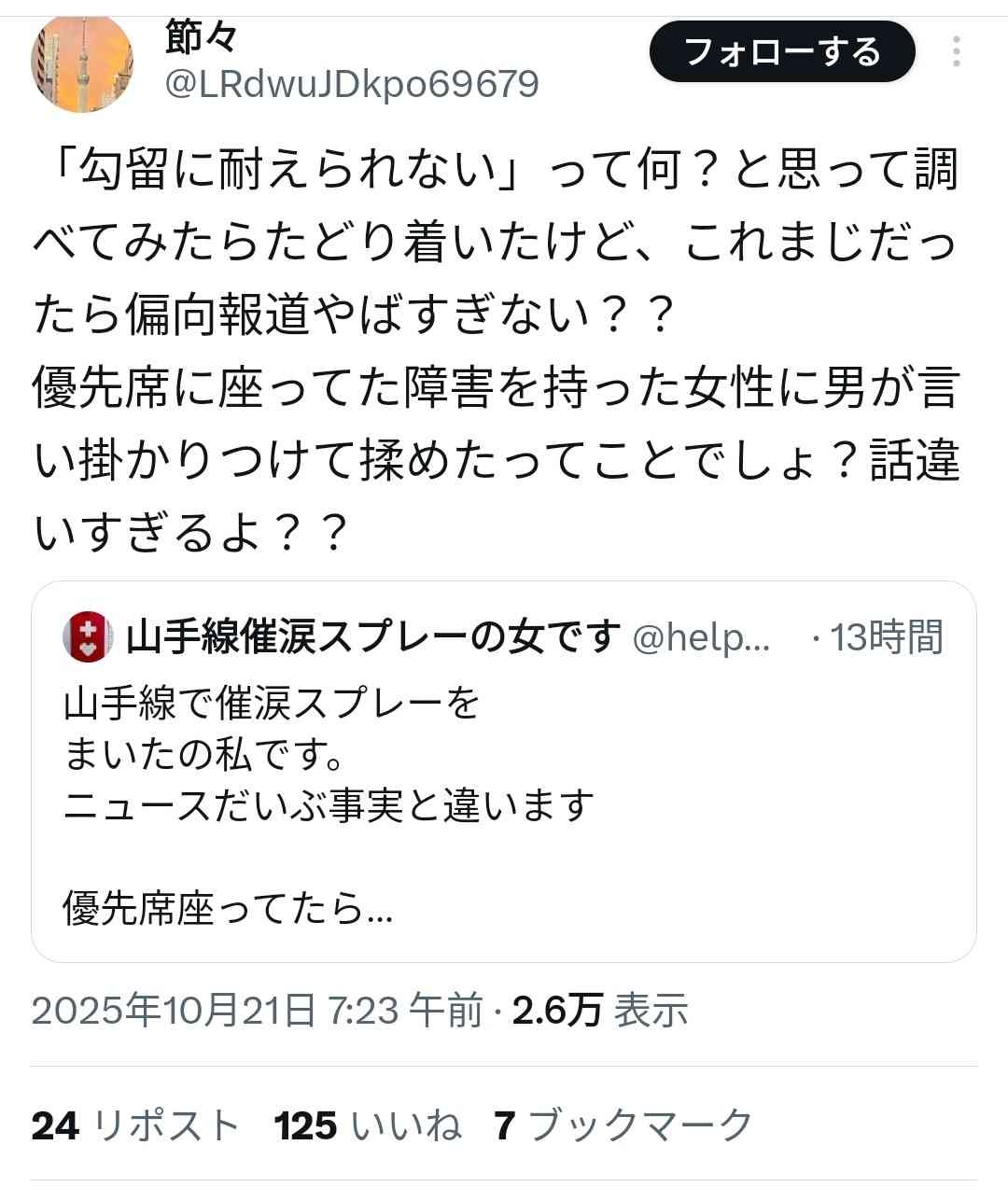Open the 節々 display name link
Viewport: 1008px width, 1201px height.
[202, 37]
